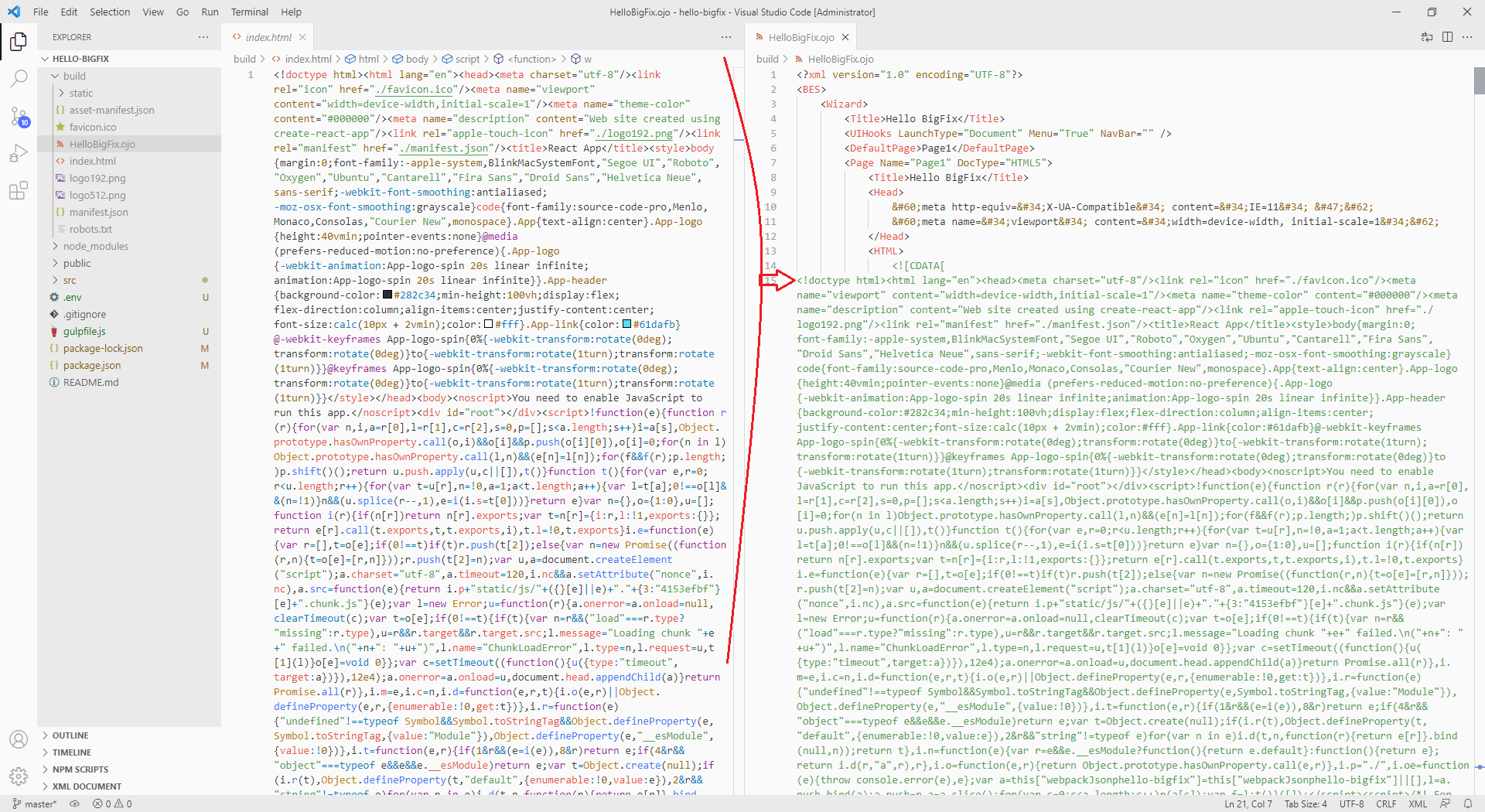The image size is (1485, 812).
Task: Expand the node_modules folder
Action: 129,246
